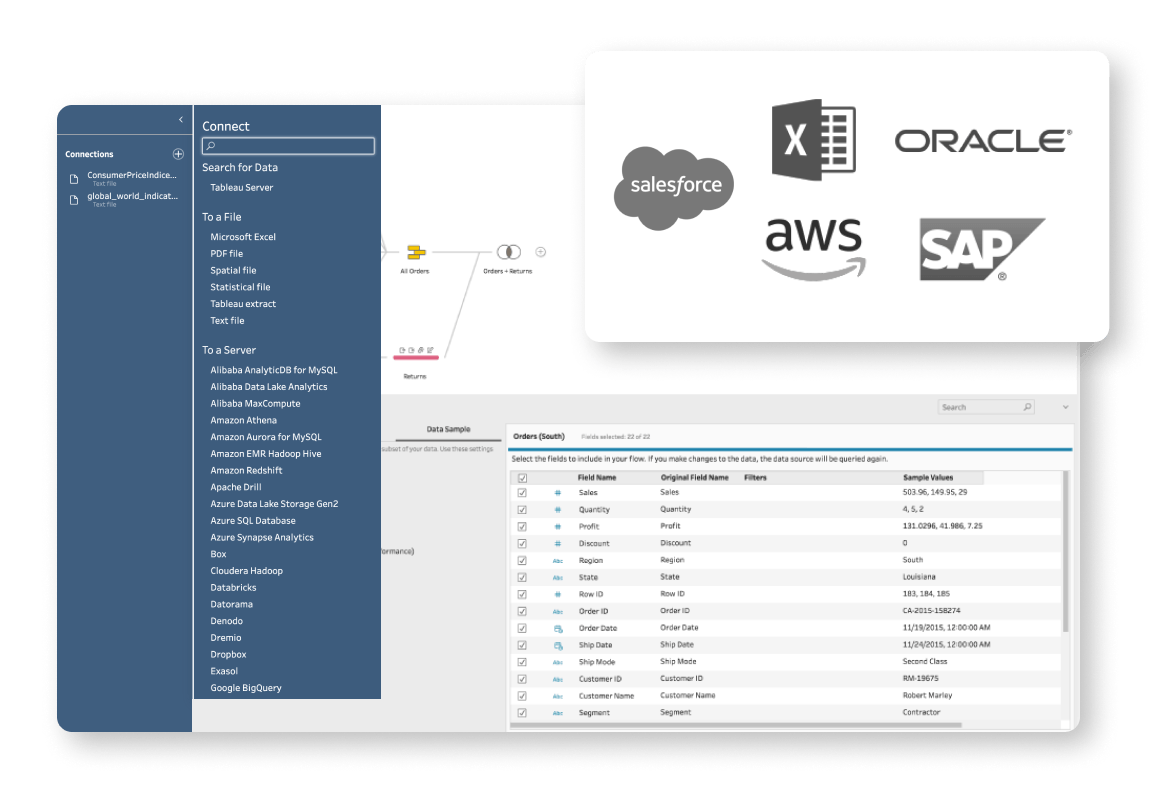Connect to a Tableau extract
The image size is (1170, 801).
[243, 304]
